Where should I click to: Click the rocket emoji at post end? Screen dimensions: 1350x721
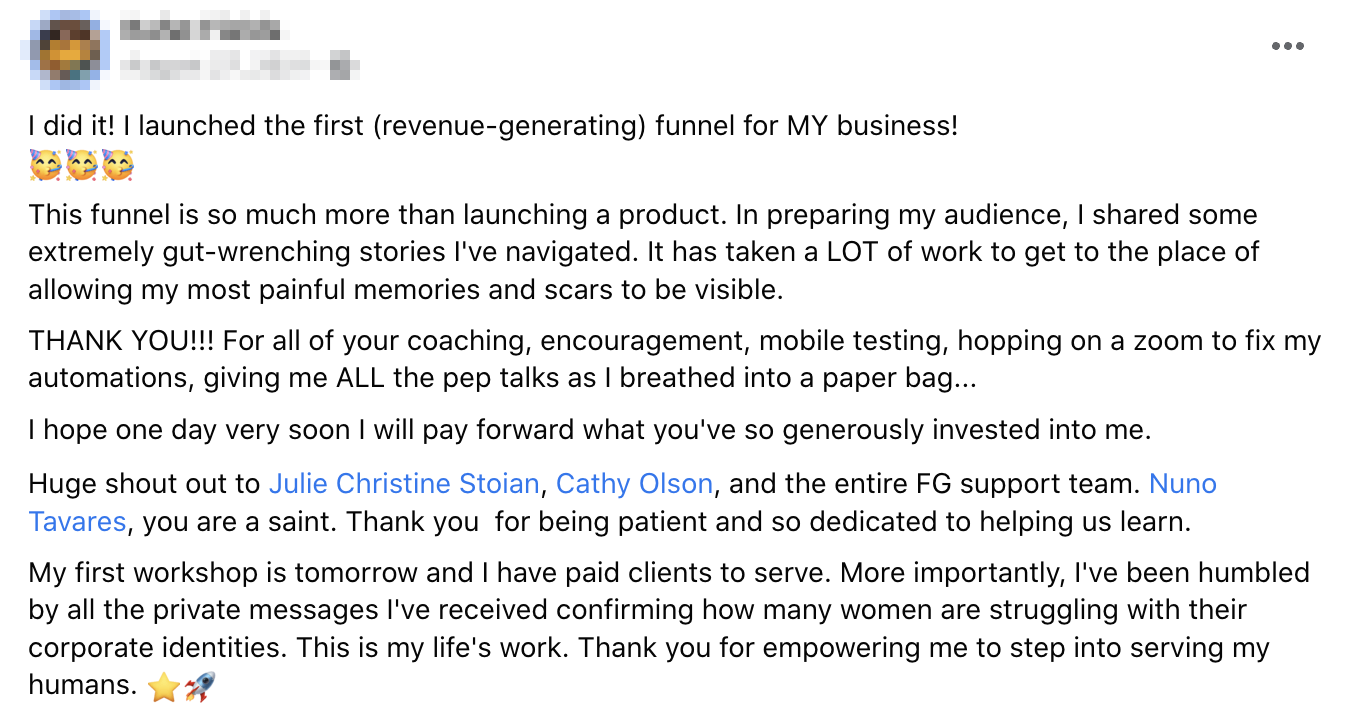coord(199,686)
